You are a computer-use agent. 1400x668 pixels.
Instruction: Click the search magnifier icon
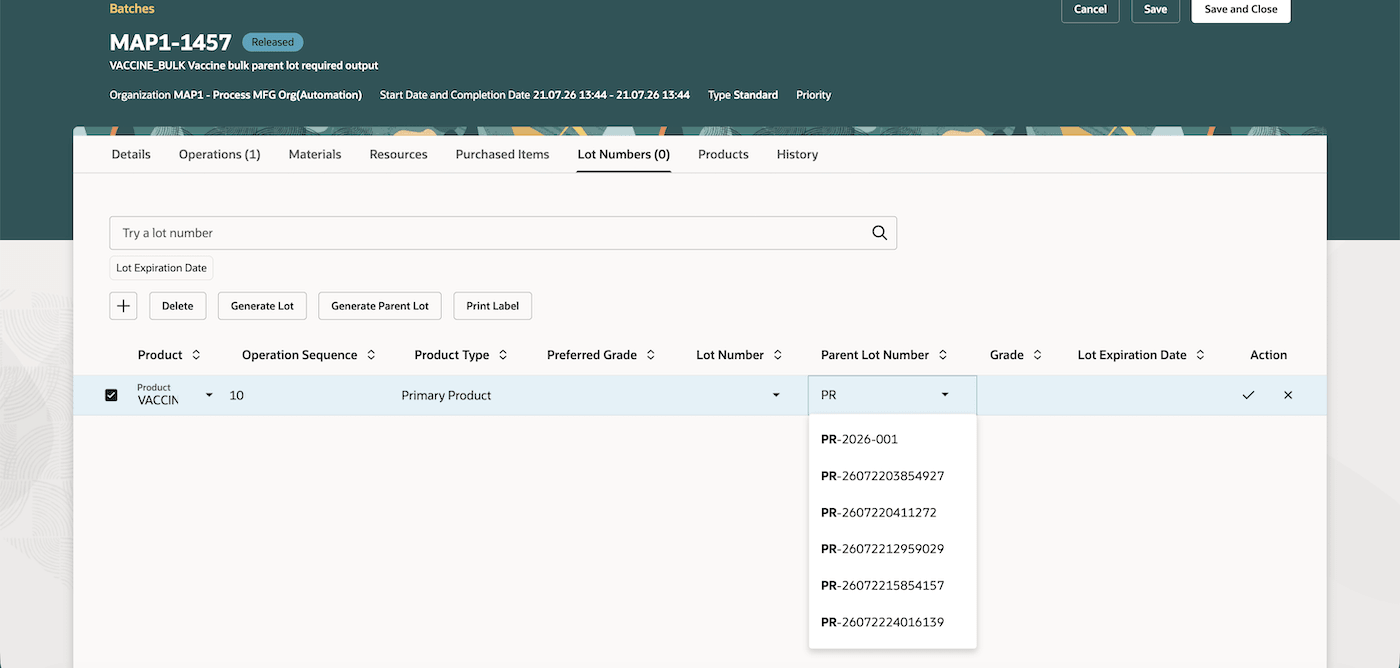coord(879,233)
